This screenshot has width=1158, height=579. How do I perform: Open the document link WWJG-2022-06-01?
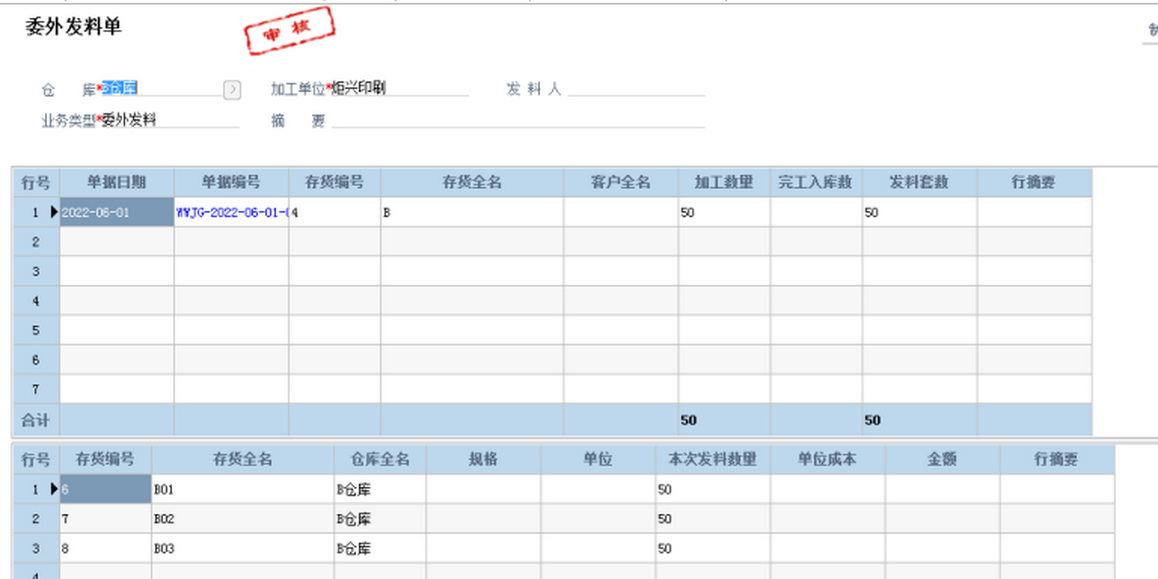[x=232, y=213]
